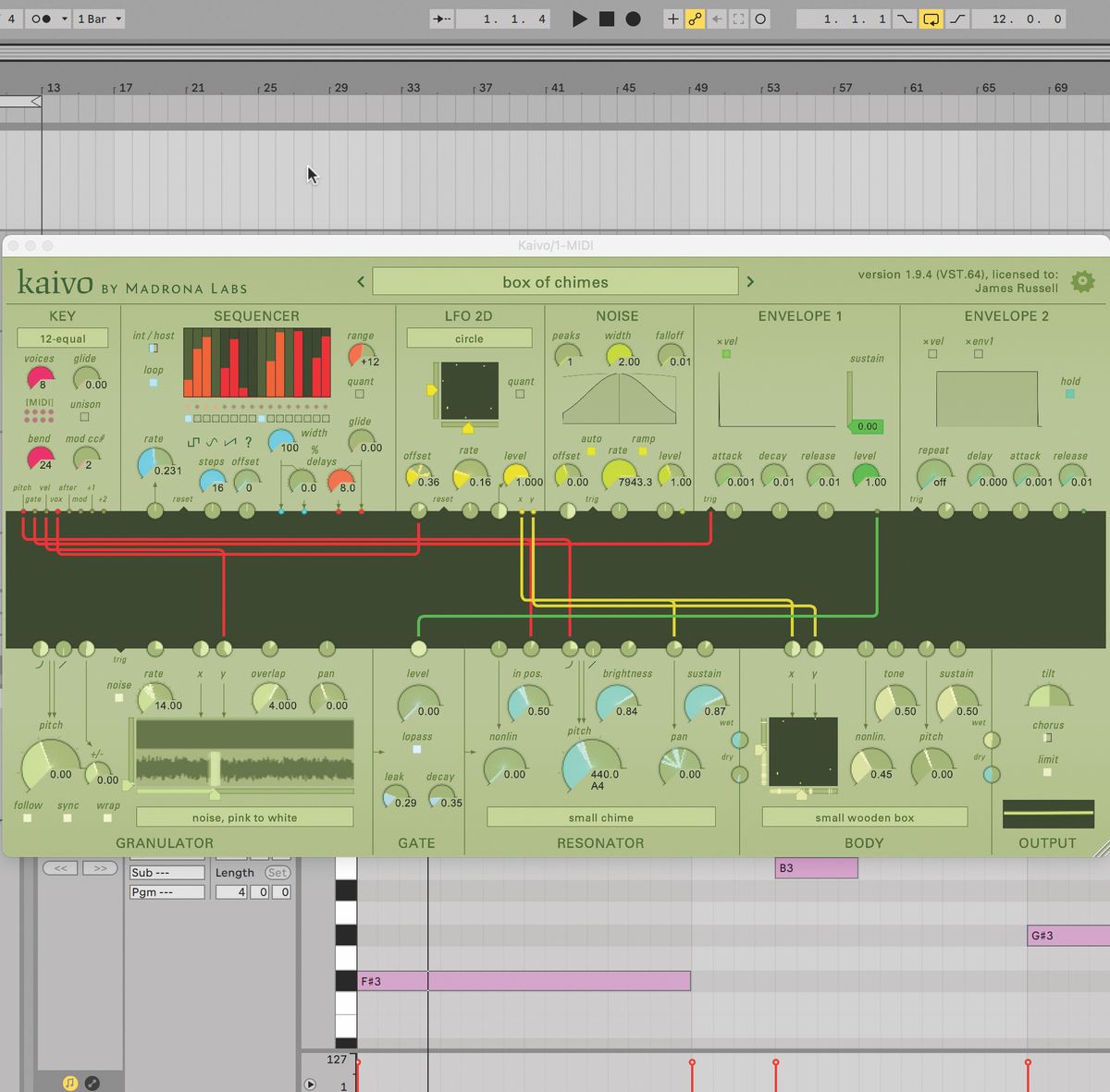Enable the loop checkbox in the Sequencer
The image size is (1110, 1092).
[x=152, y=382]
